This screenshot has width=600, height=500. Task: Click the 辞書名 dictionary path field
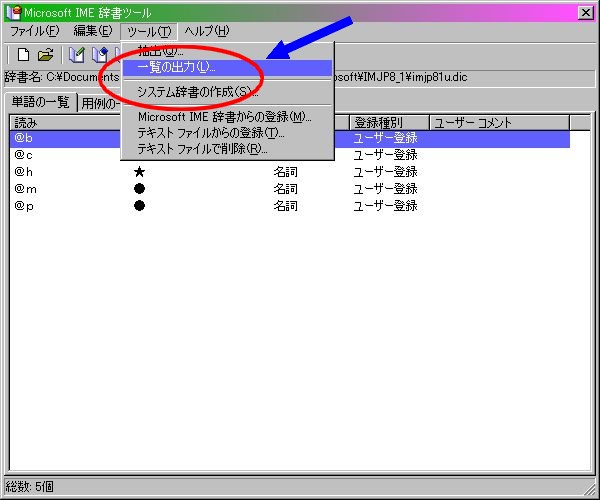pyautogui.click(x=299, y=78)
